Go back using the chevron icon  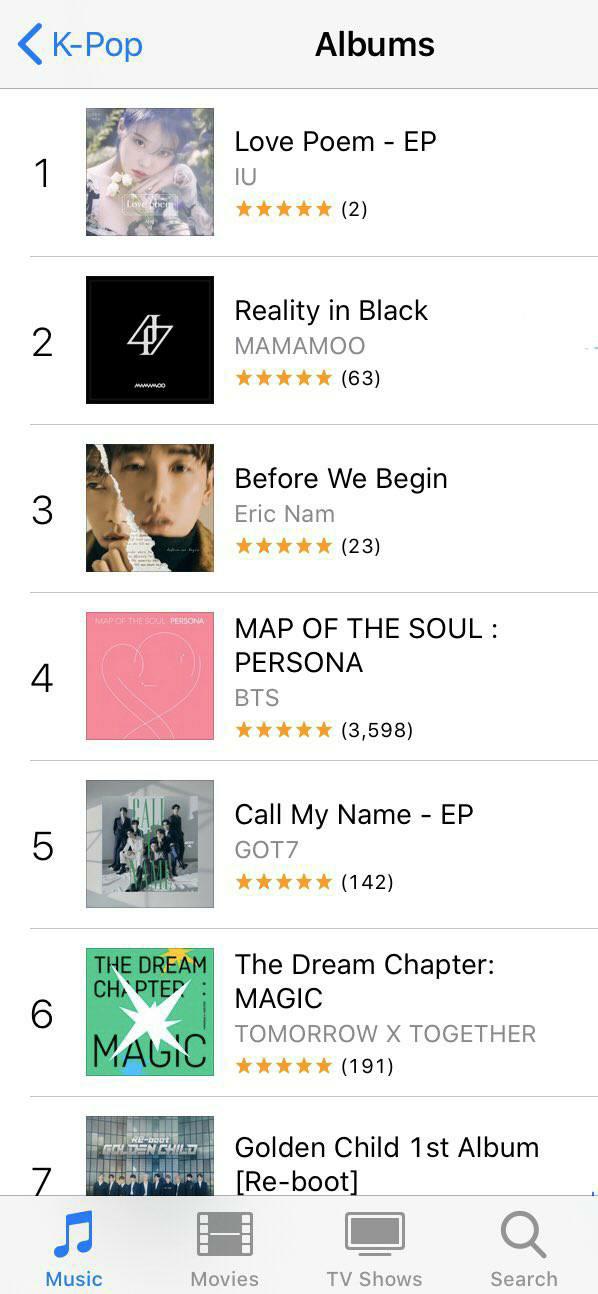(30, 44)
